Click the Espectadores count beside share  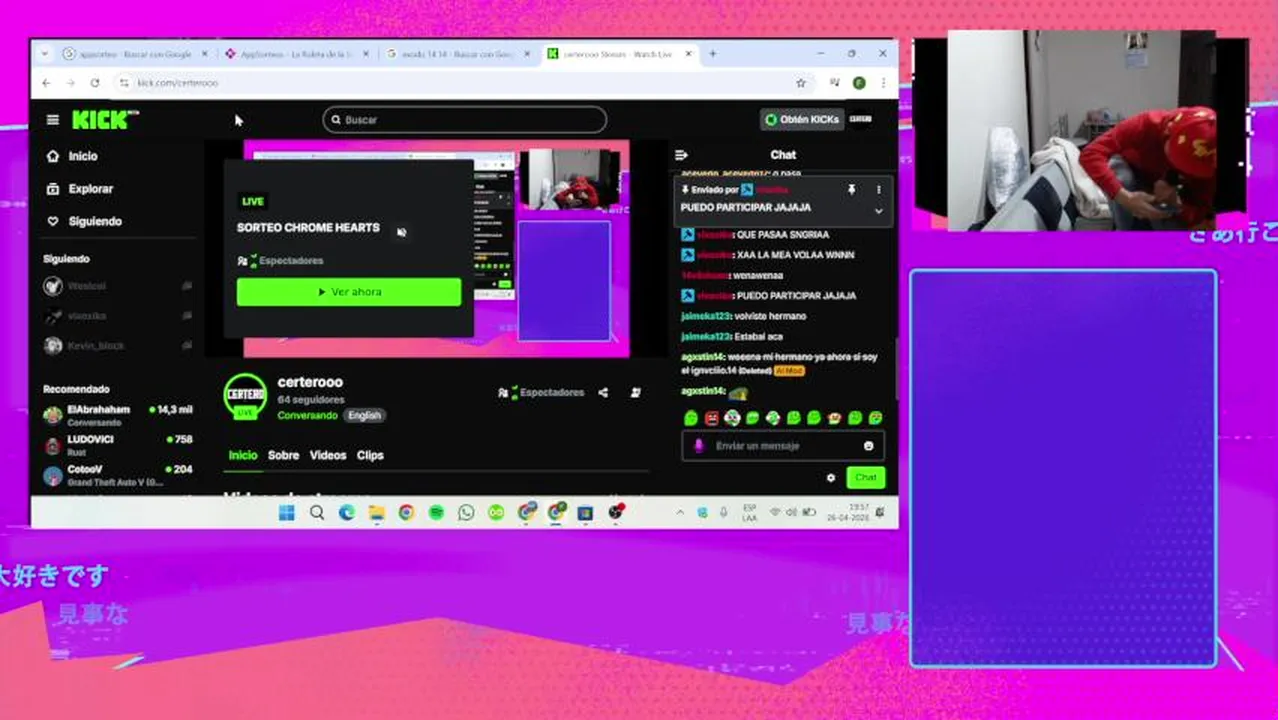click(x=541, y=393)
